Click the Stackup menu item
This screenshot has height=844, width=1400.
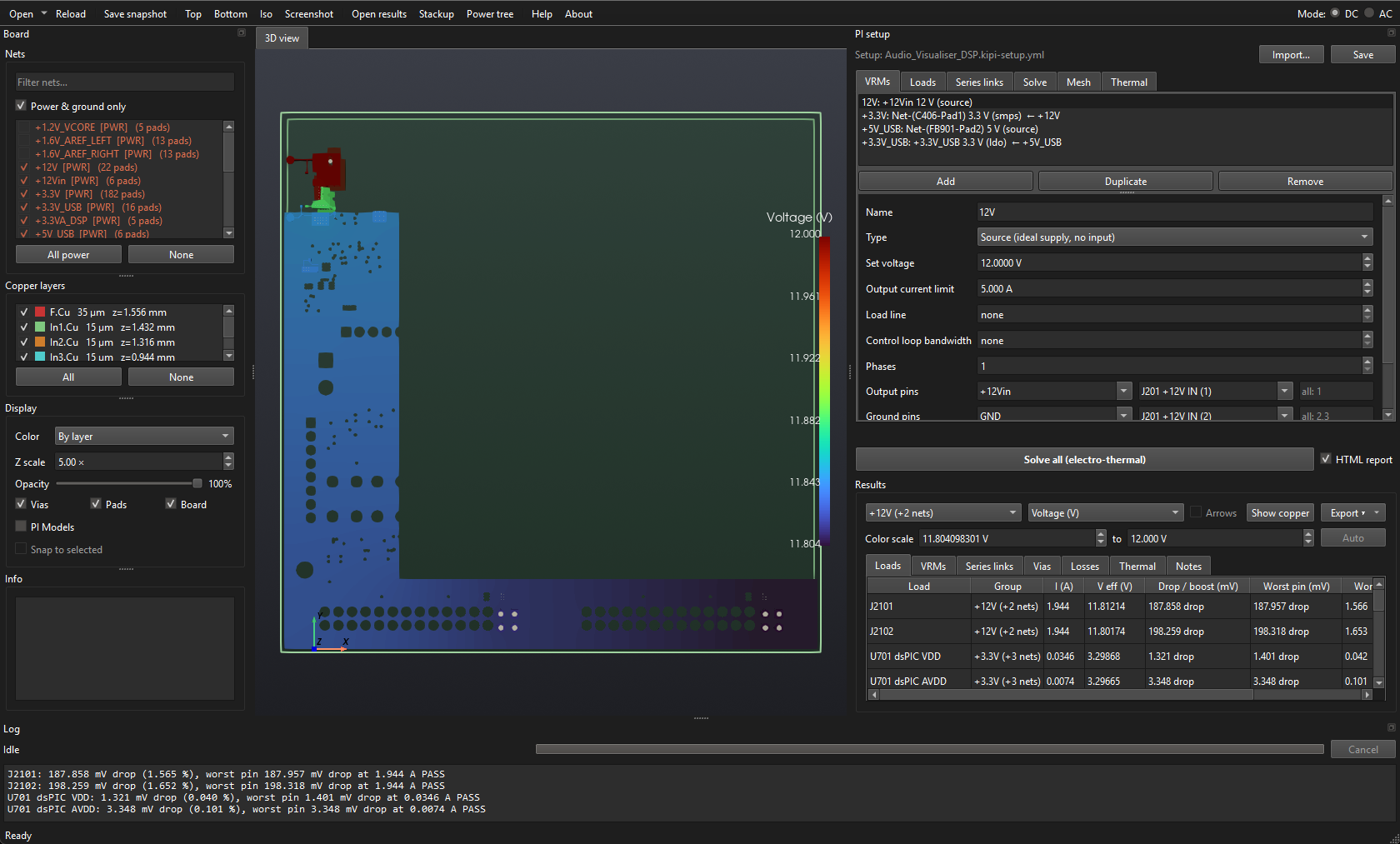click(x=436, y=14)
